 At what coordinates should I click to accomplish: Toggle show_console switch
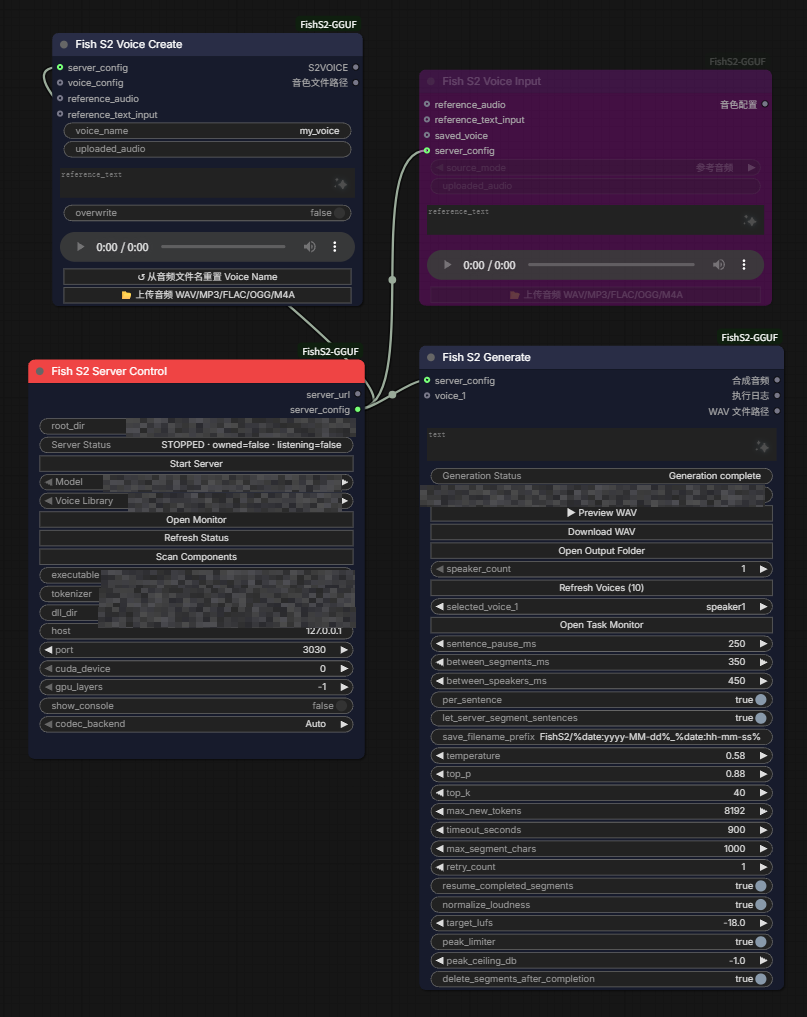pyautogui.click(x=341, y=706)
